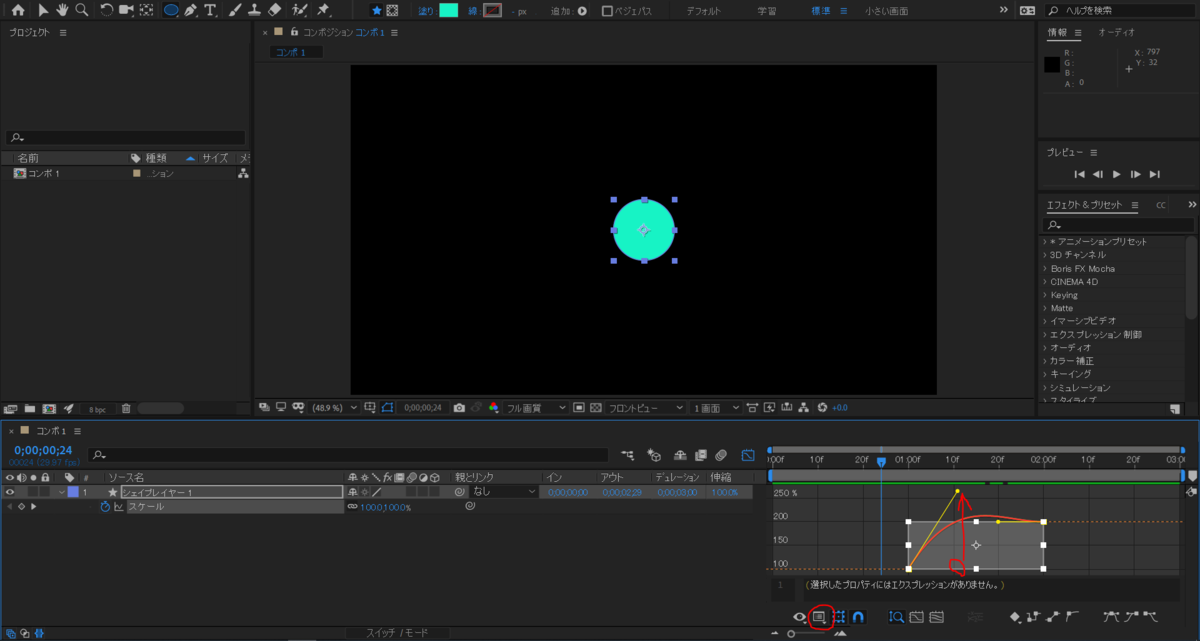This screenshot has width=1200, height=641.
Task: Click the project panel search field
Action: click(x=126, y=138)
